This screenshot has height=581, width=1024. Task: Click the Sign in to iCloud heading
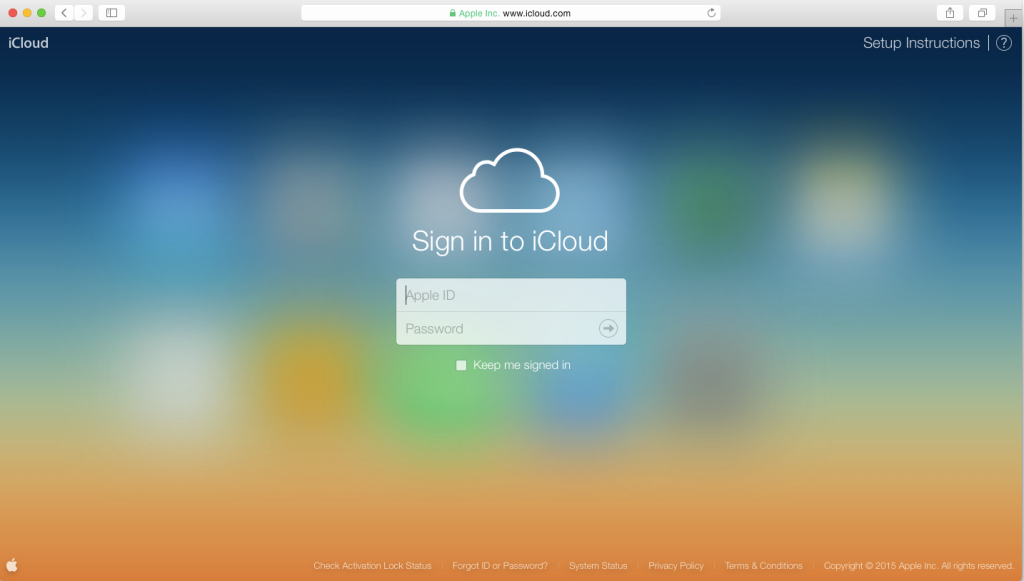tap(510, 242)
